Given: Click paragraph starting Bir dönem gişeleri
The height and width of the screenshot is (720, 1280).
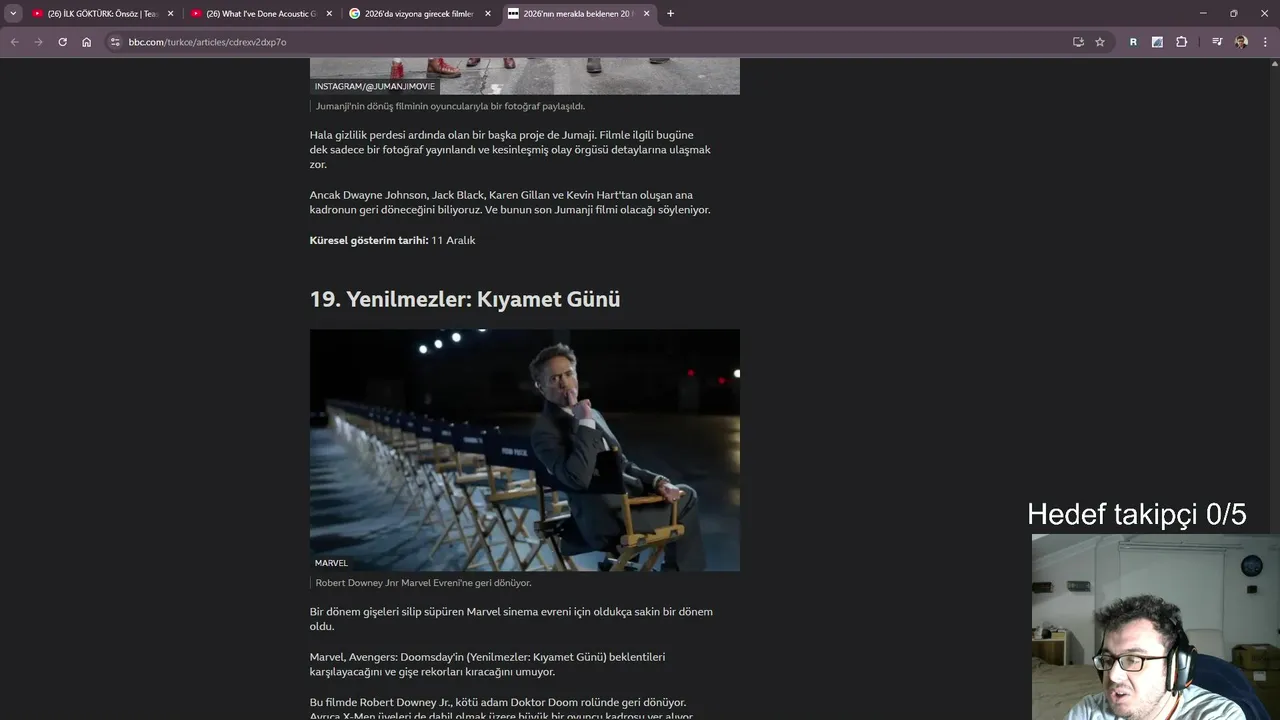Looking at the screenshot, I should tap(511, 619).
